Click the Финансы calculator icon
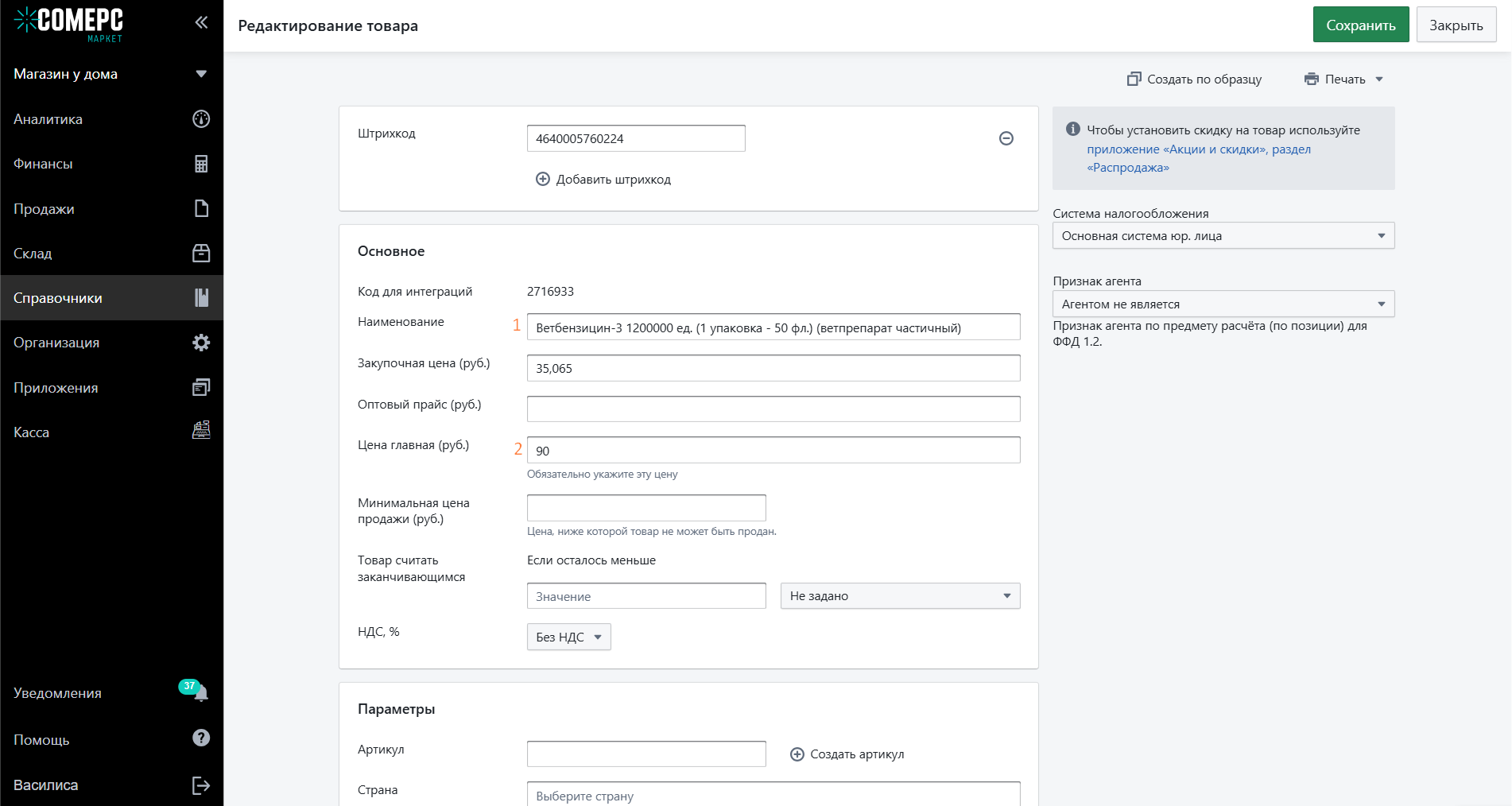The height and width of the screenshot is (806, 1512). pos(201,164)
